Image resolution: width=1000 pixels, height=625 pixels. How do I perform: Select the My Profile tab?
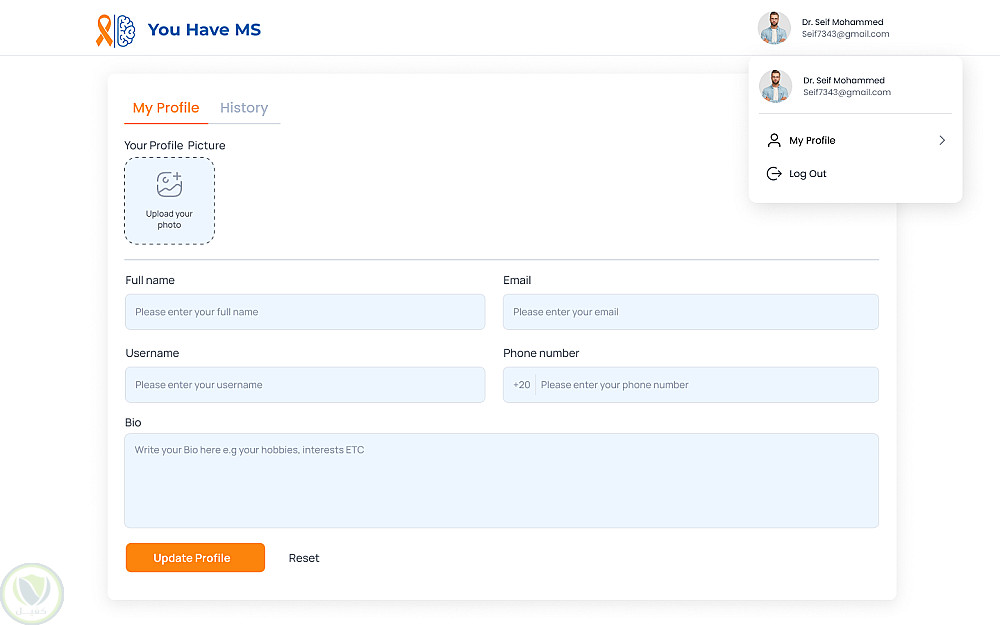166,108
